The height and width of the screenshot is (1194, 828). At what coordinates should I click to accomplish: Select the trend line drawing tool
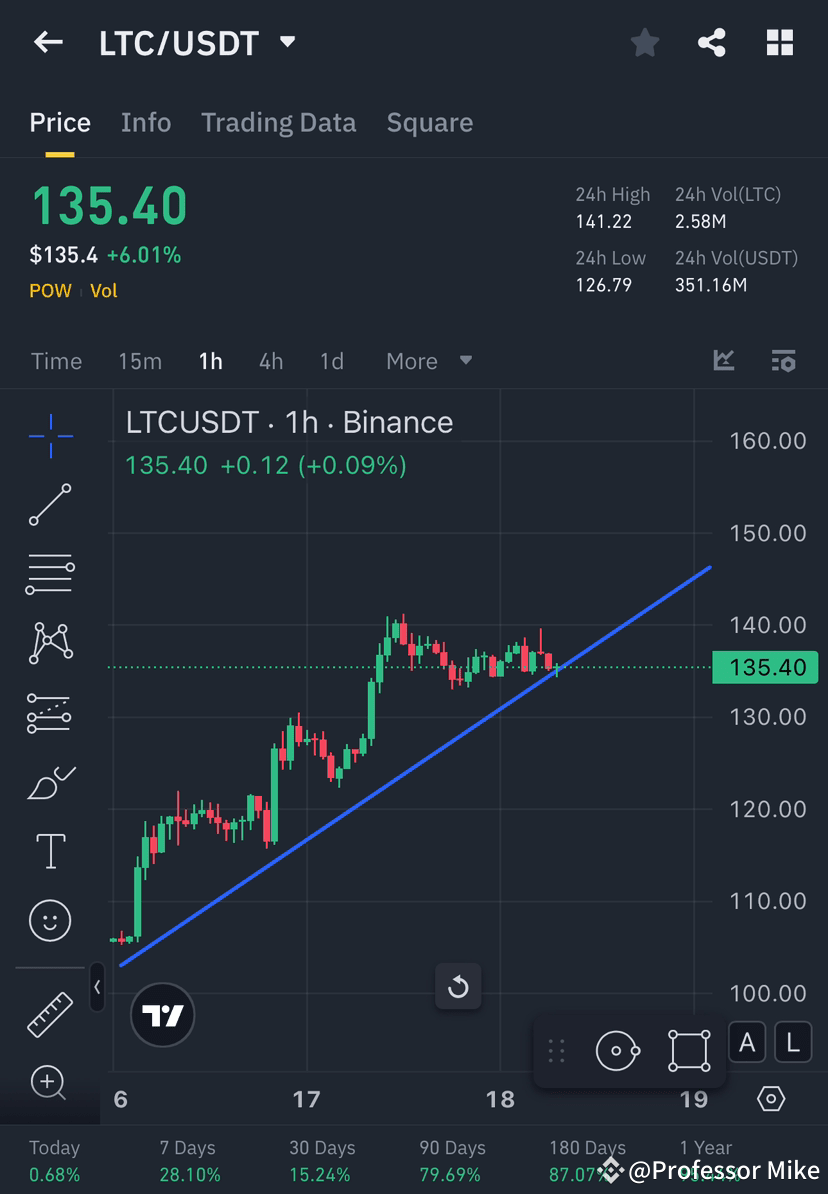coord(50,505)
